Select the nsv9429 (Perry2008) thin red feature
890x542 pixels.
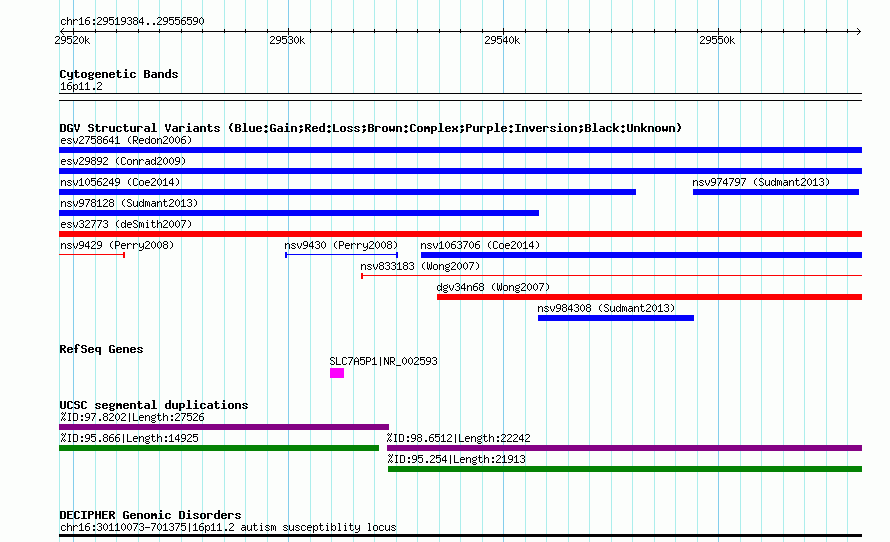click(x=92, y=255)
